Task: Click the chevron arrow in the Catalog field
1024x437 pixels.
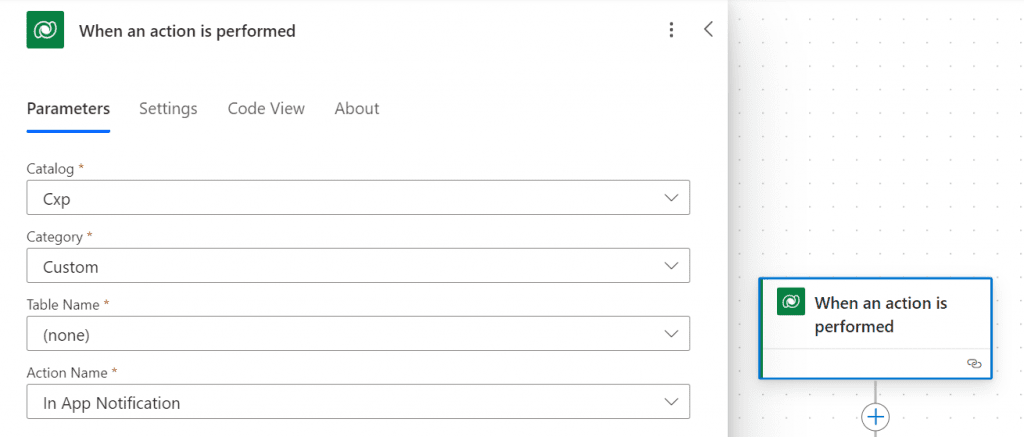Action: 671,198
